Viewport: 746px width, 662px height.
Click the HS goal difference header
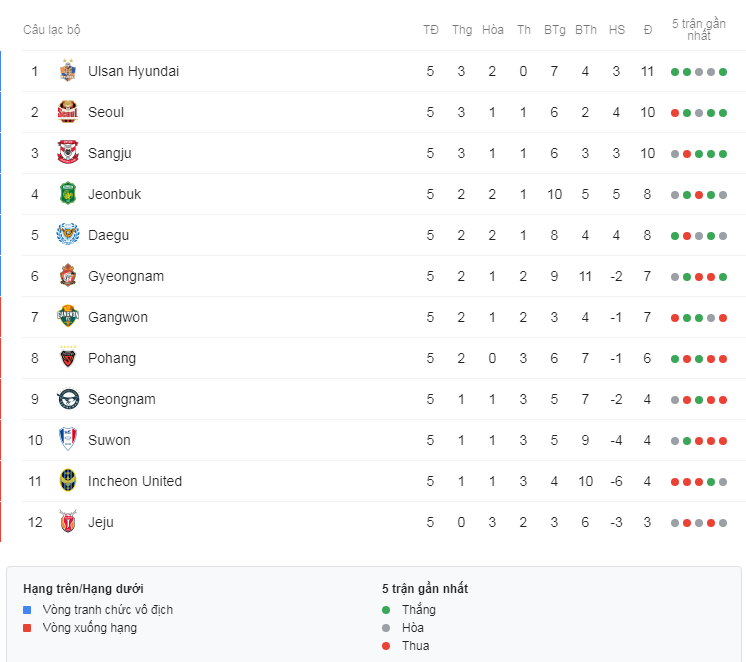(617, 30)
